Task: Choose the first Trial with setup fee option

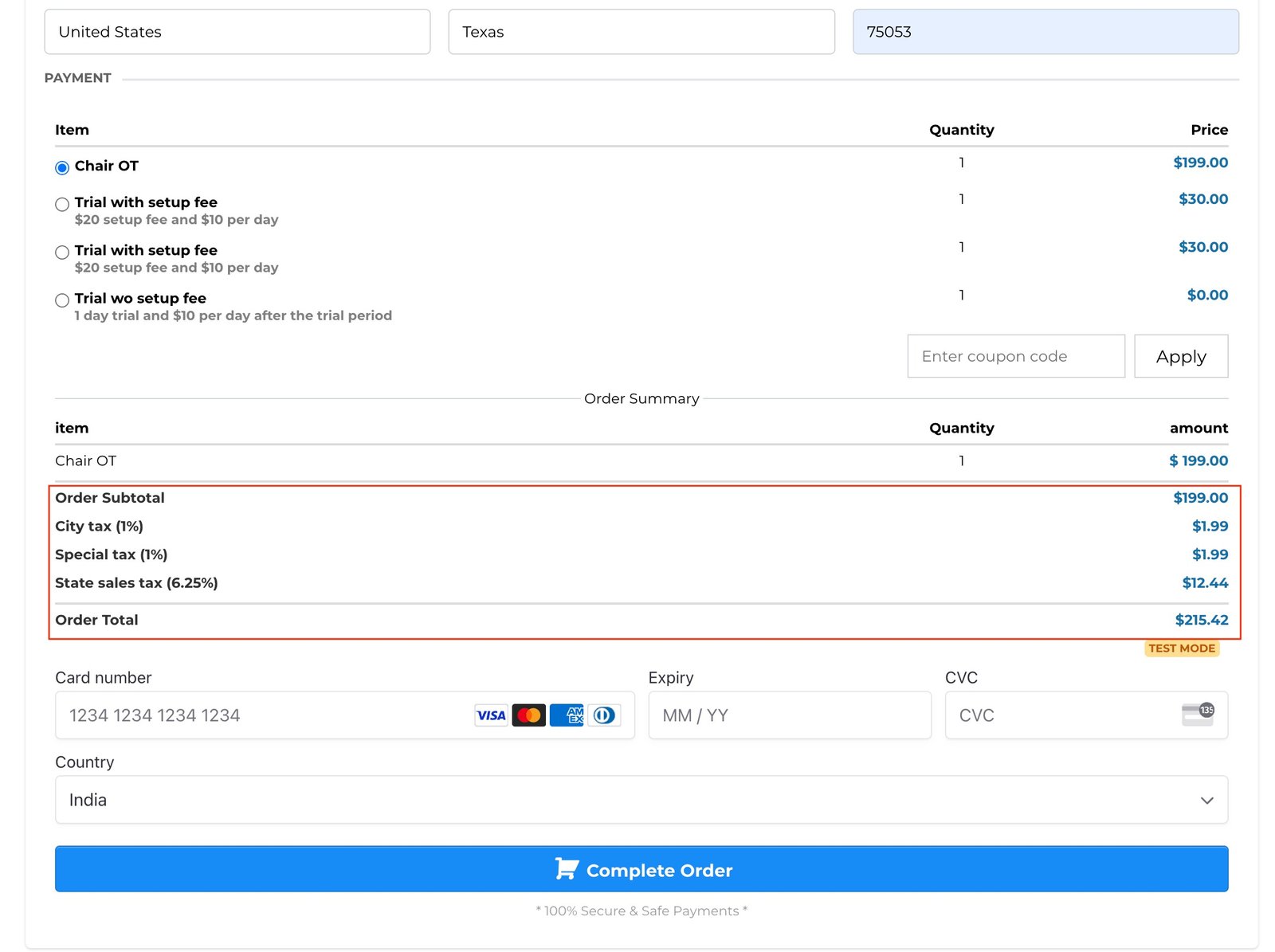Action: (x=62, y=205)
